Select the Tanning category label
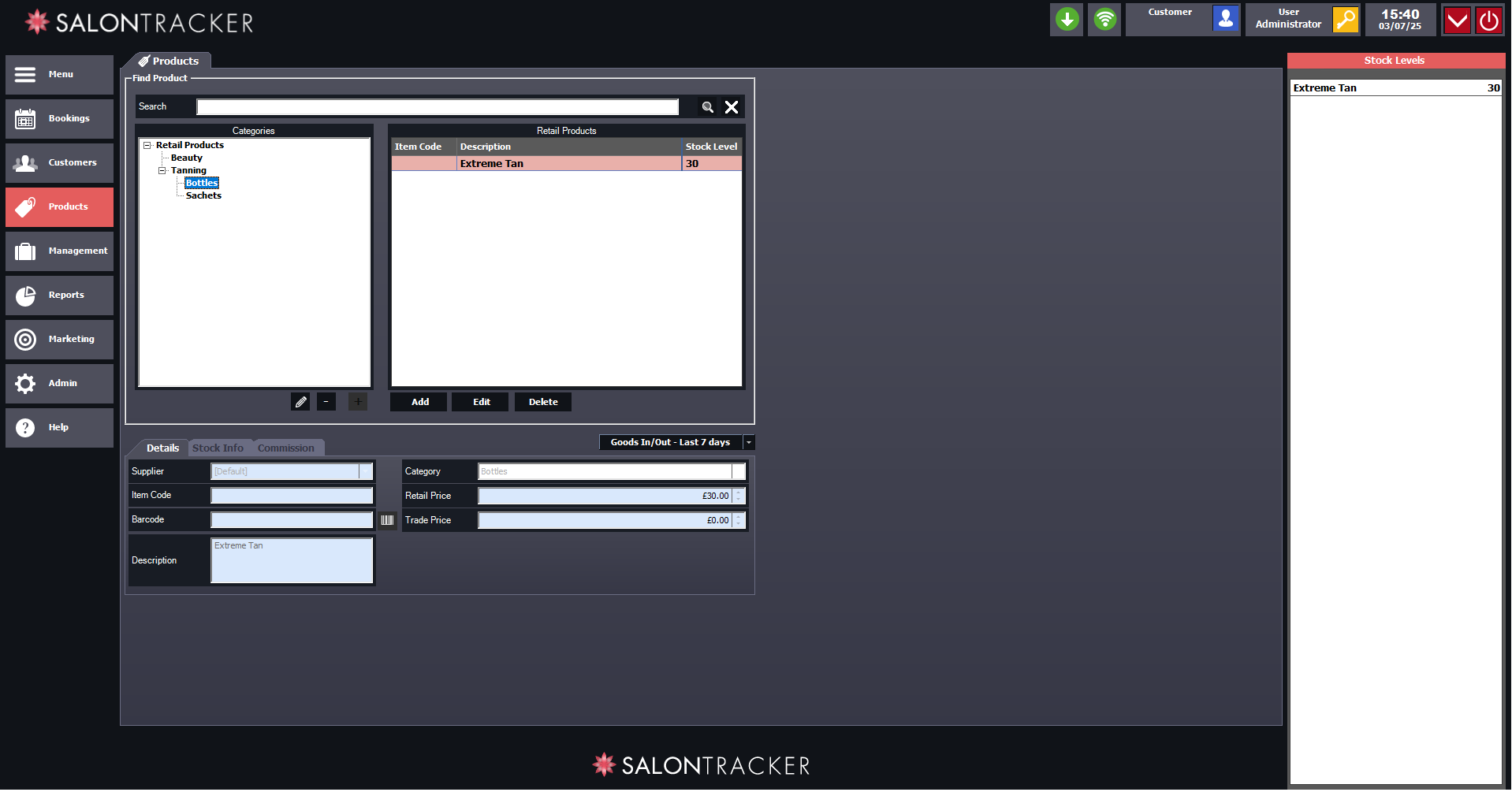Viewport: 1512px width, 792px height. (x=188, y=170)
